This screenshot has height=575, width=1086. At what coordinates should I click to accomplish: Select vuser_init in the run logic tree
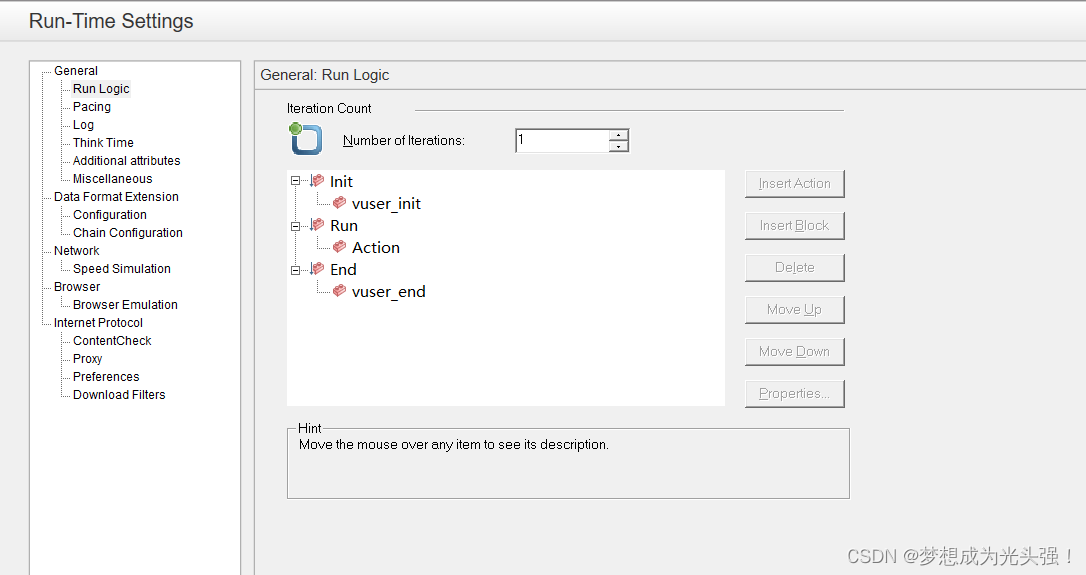[x=386, y=204]
